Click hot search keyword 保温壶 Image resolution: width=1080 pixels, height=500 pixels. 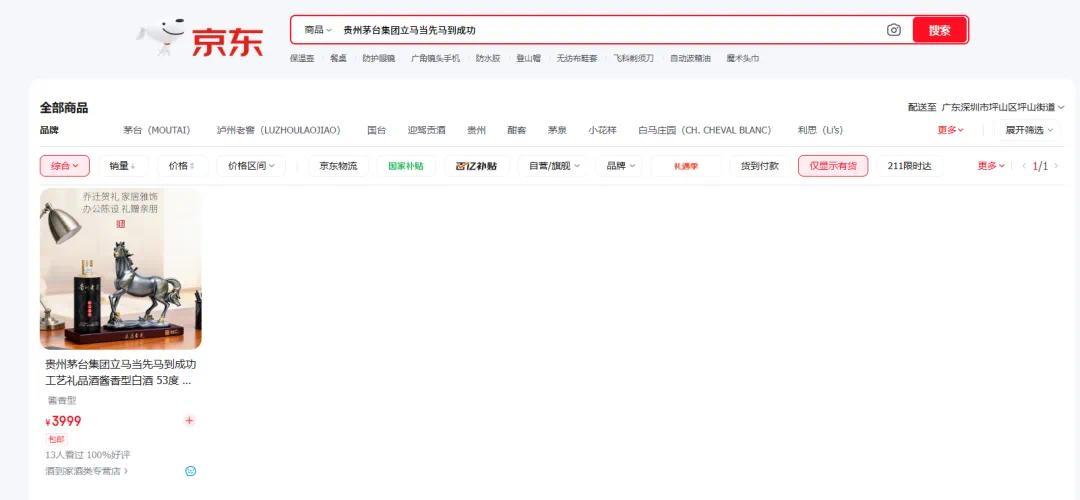click(x=302, y=59)
